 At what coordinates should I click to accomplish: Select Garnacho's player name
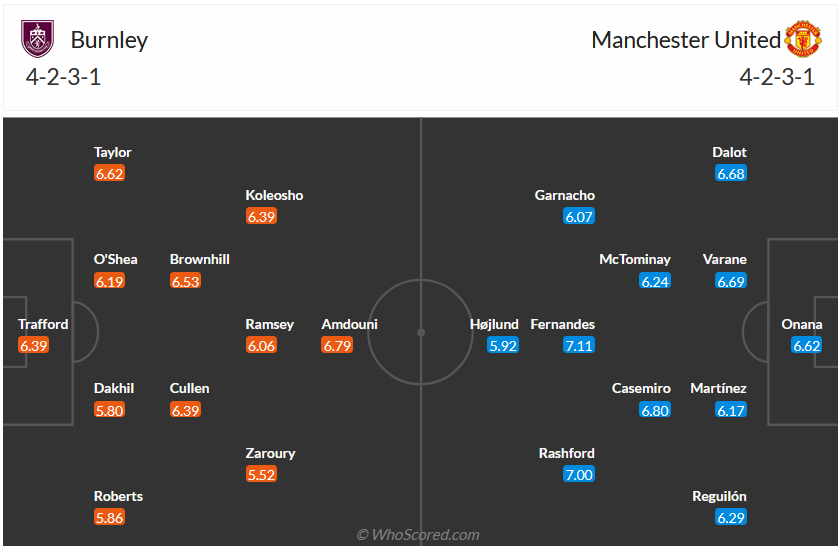(x=565, y=195)
